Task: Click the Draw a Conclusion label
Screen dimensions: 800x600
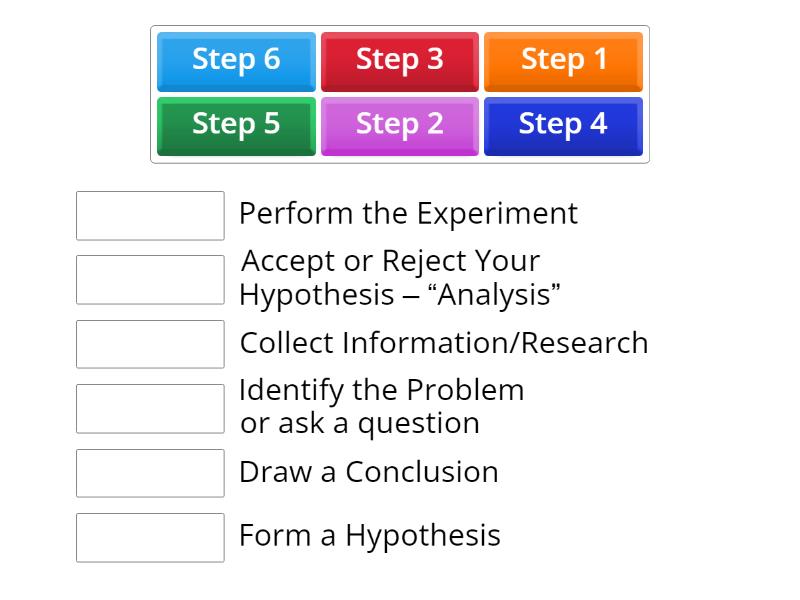Action: coord(368,471)
